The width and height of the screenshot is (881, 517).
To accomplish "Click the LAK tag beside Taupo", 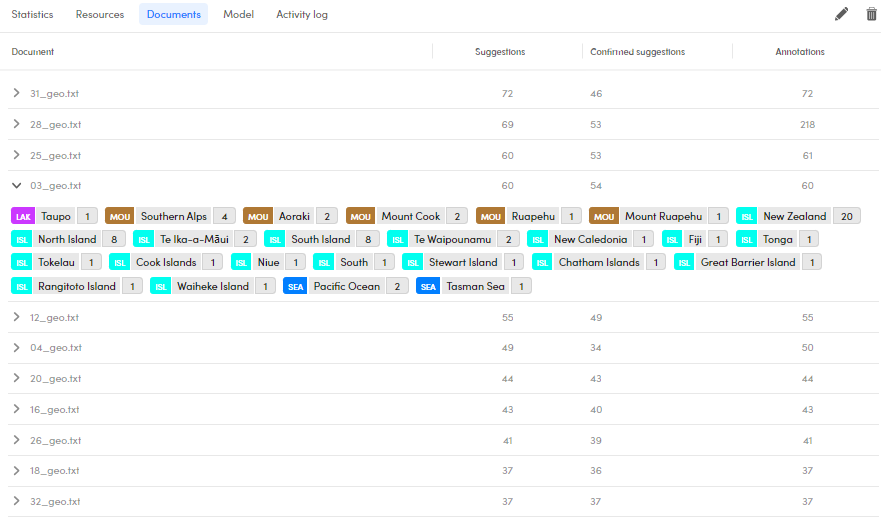I will (23, 216).
